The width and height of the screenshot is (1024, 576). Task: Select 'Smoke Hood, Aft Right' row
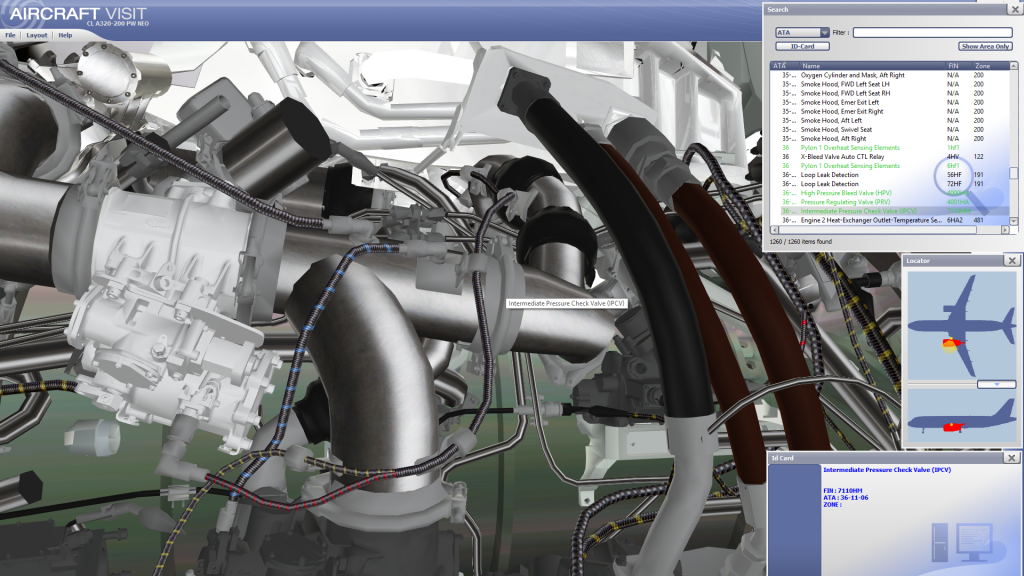tap(890, 139)
